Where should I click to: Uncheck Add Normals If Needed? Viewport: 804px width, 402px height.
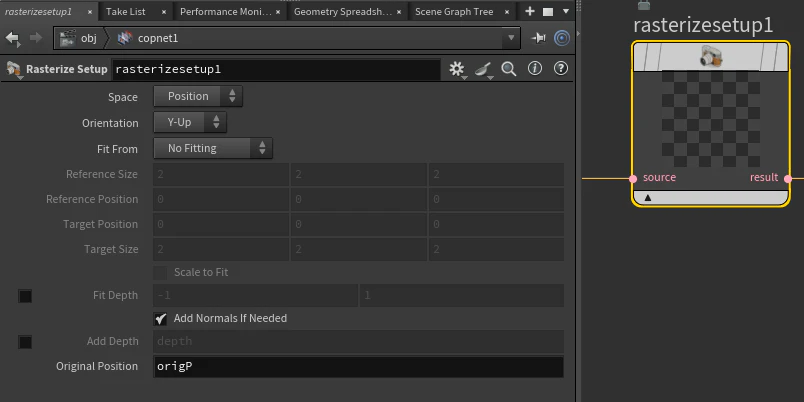coord(160,318)
